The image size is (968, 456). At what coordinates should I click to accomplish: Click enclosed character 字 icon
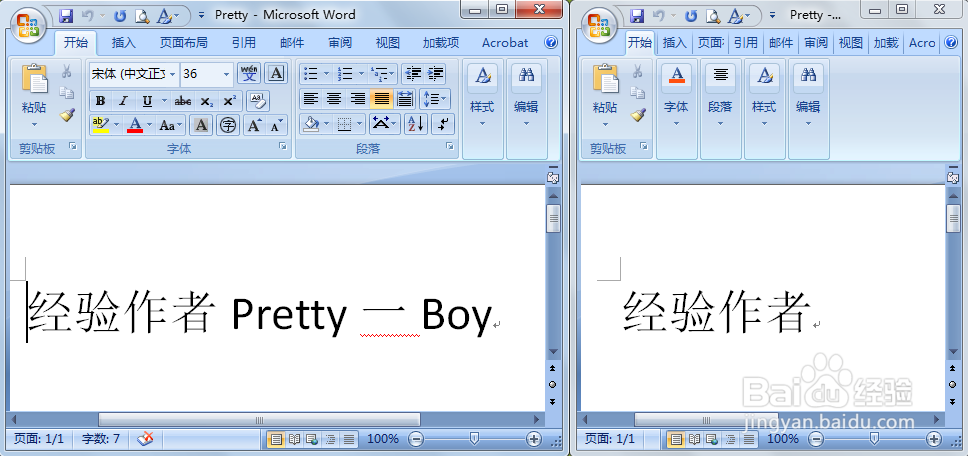[228, 125]
